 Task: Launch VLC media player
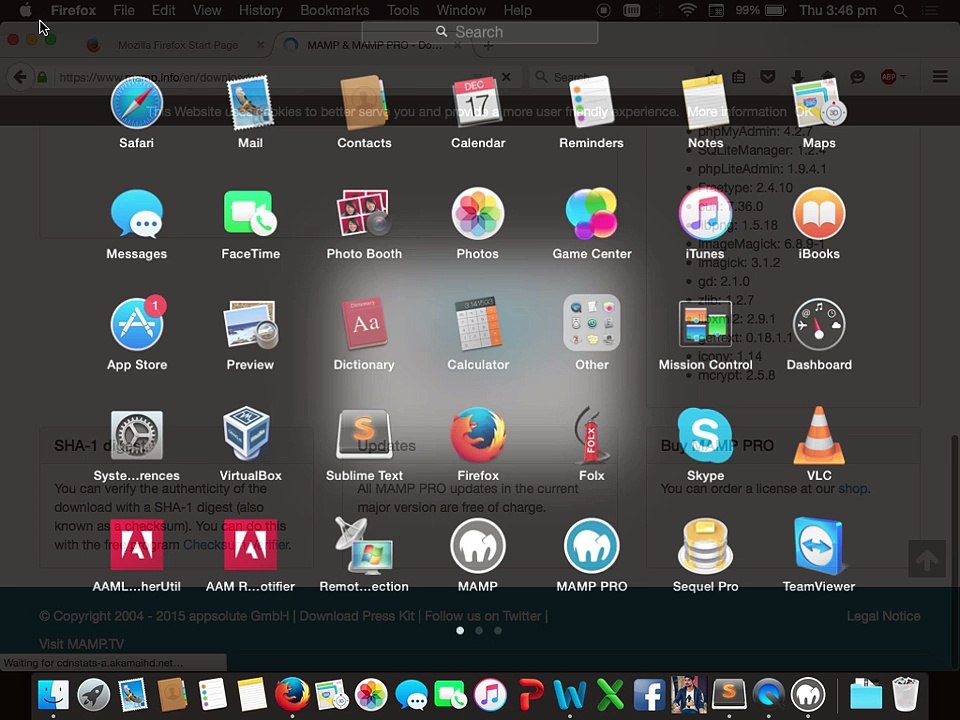819,436
